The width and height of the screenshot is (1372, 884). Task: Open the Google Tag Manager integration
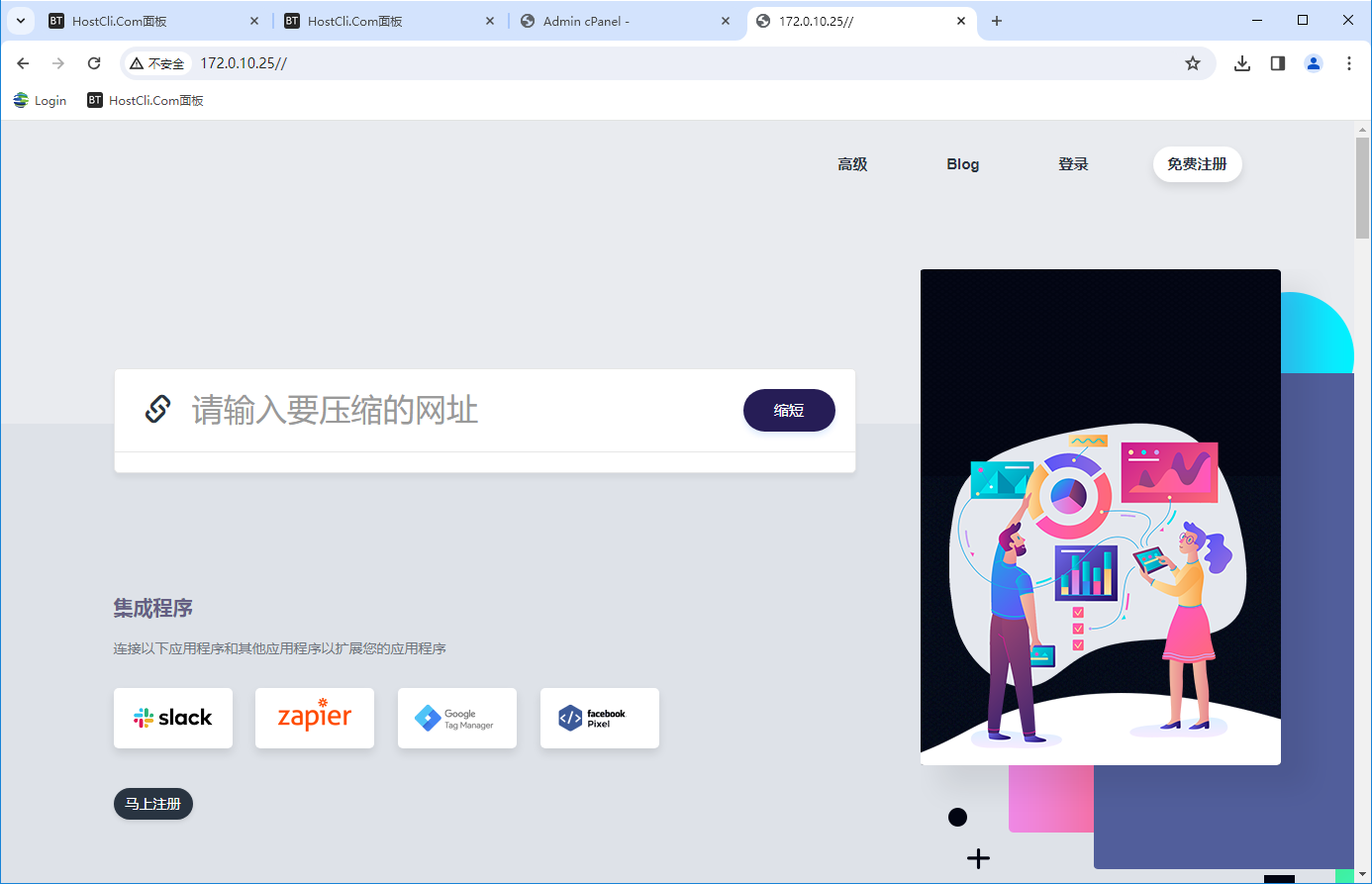pyautogui.click(x=456, y=717)
